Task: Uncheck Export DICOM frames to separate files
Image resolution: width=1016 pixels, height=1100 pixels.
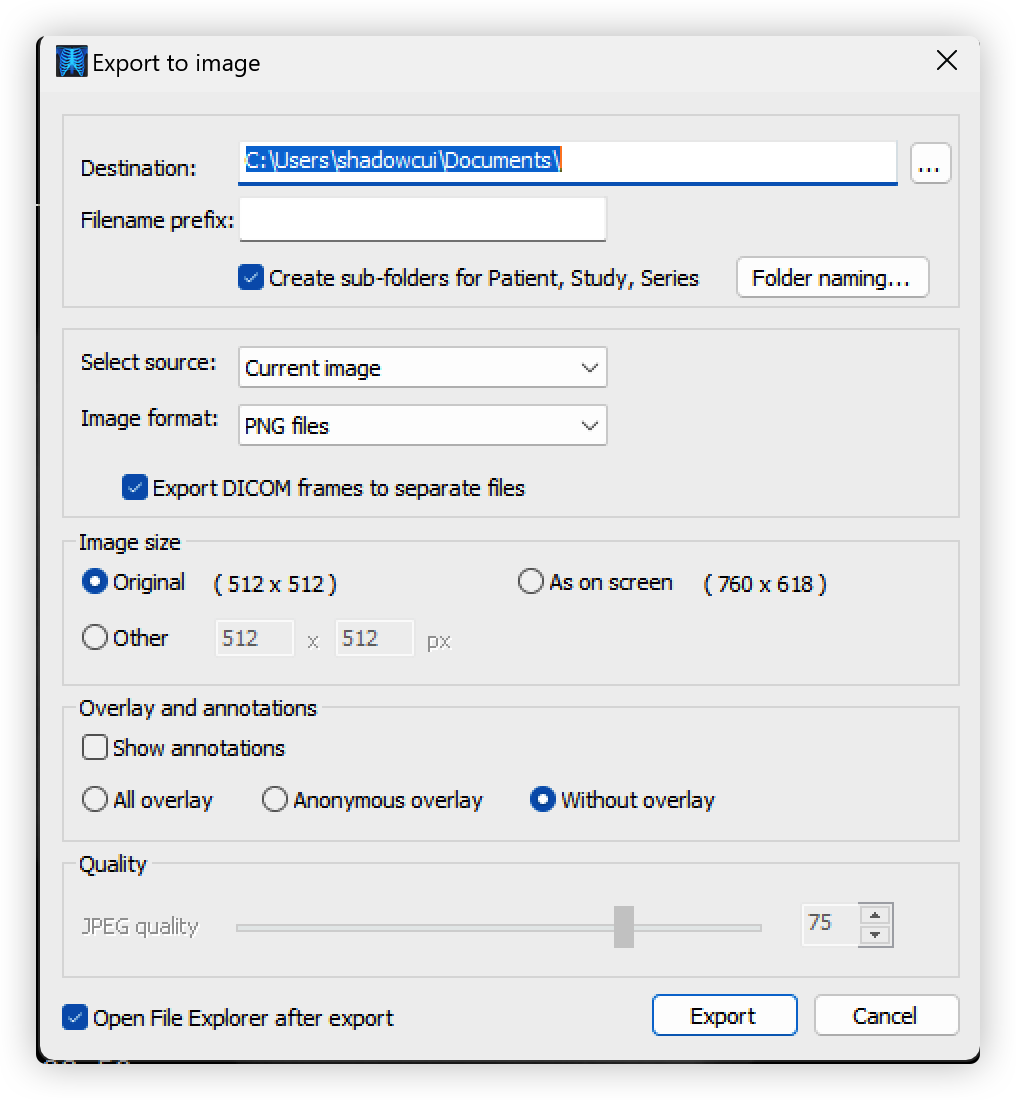Action: pos(134,487)
